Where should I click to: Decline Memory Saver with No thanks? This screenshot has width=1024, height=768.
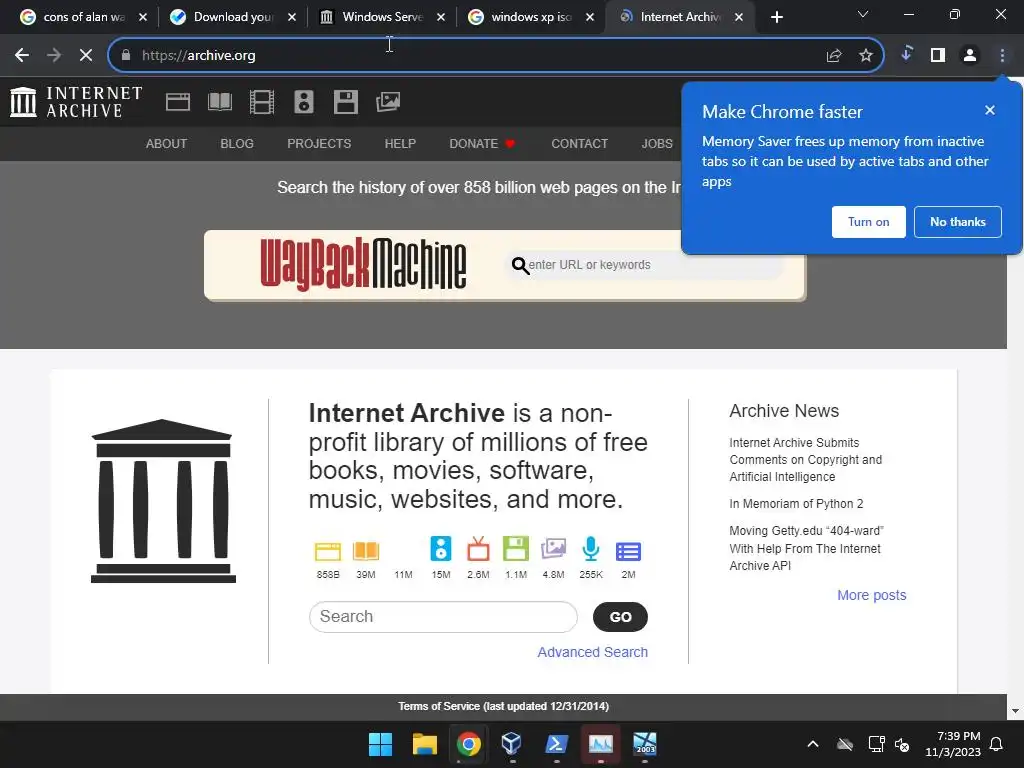point(957,222)
